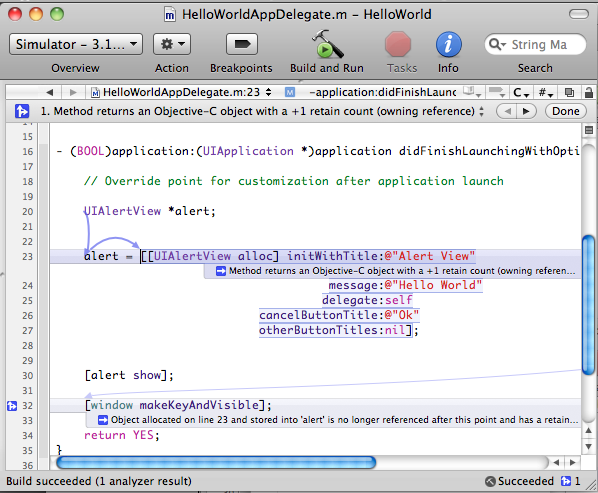Click the horizontal scroll right arrow
The height and width of the screenshot is (493, 598).
(572, 462)
